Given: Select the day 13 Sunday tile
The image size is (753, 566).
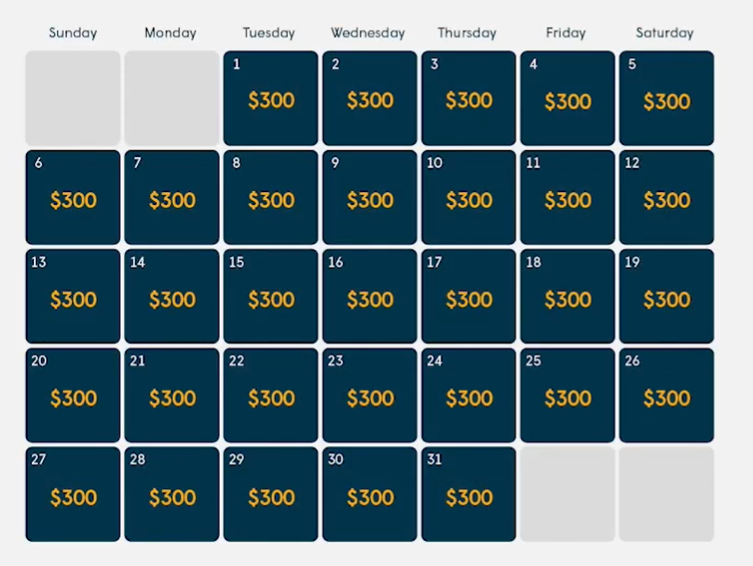Looking at the screenshot, I should pyautogui.click(x=73, y=296).
